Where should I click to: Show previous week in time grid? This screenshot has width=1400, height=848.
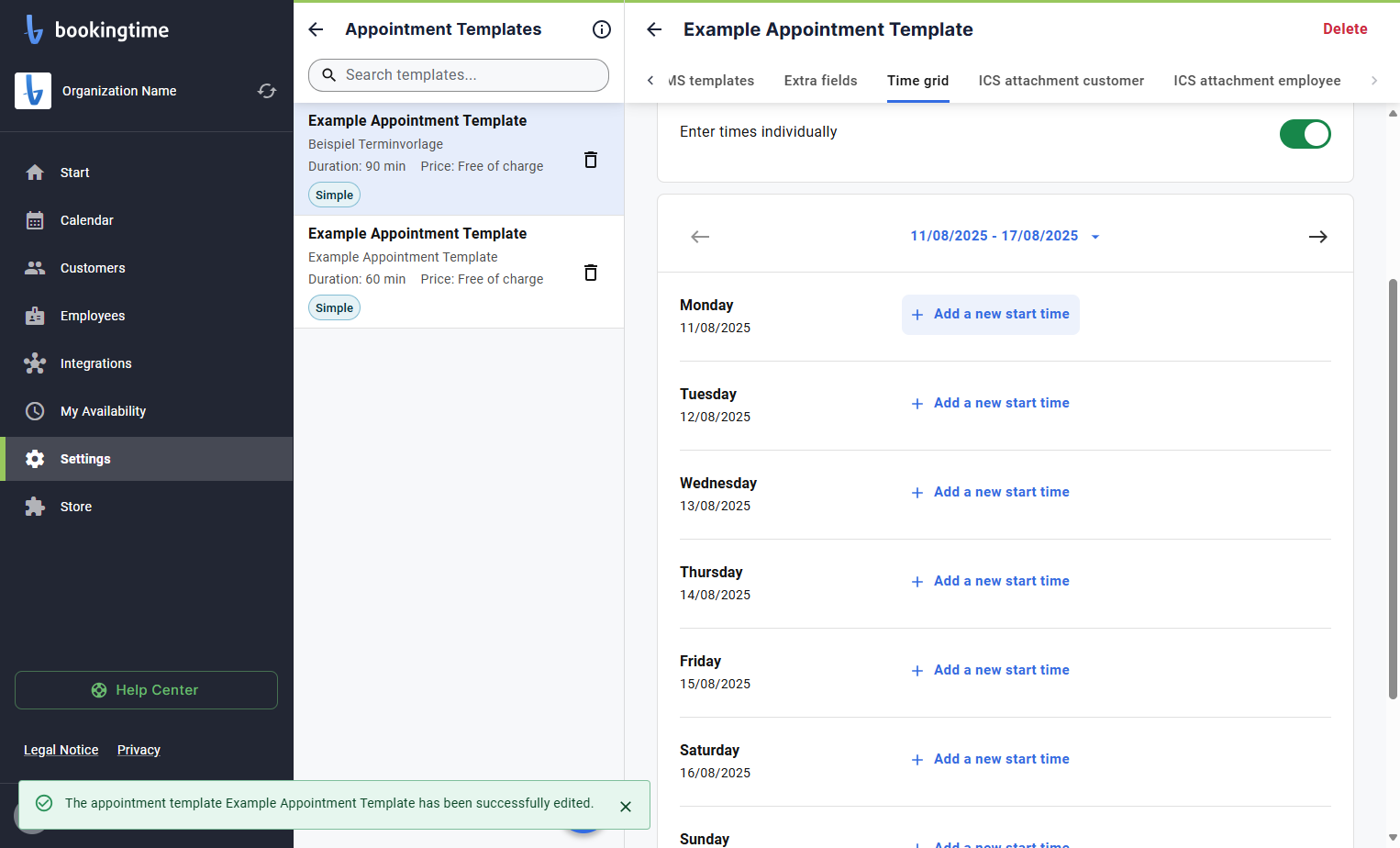pyautogui.click(x=700, y=237)
